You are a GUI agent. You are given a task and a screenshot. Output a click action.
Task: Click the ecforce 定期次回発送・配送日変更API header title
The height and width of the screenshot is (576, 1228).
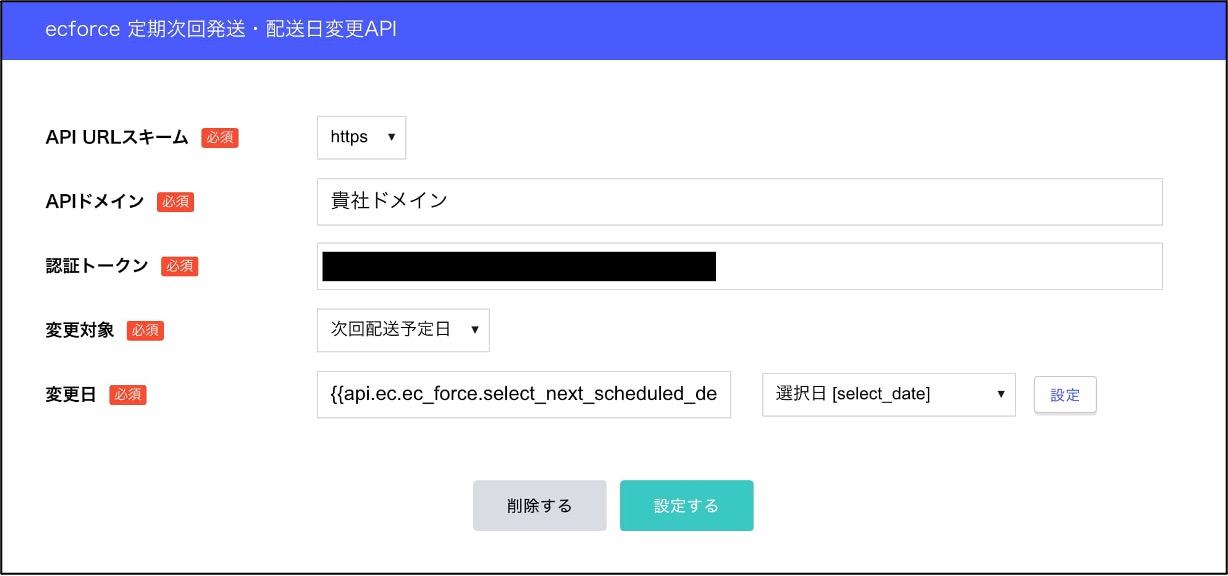(x=221, y=29)
